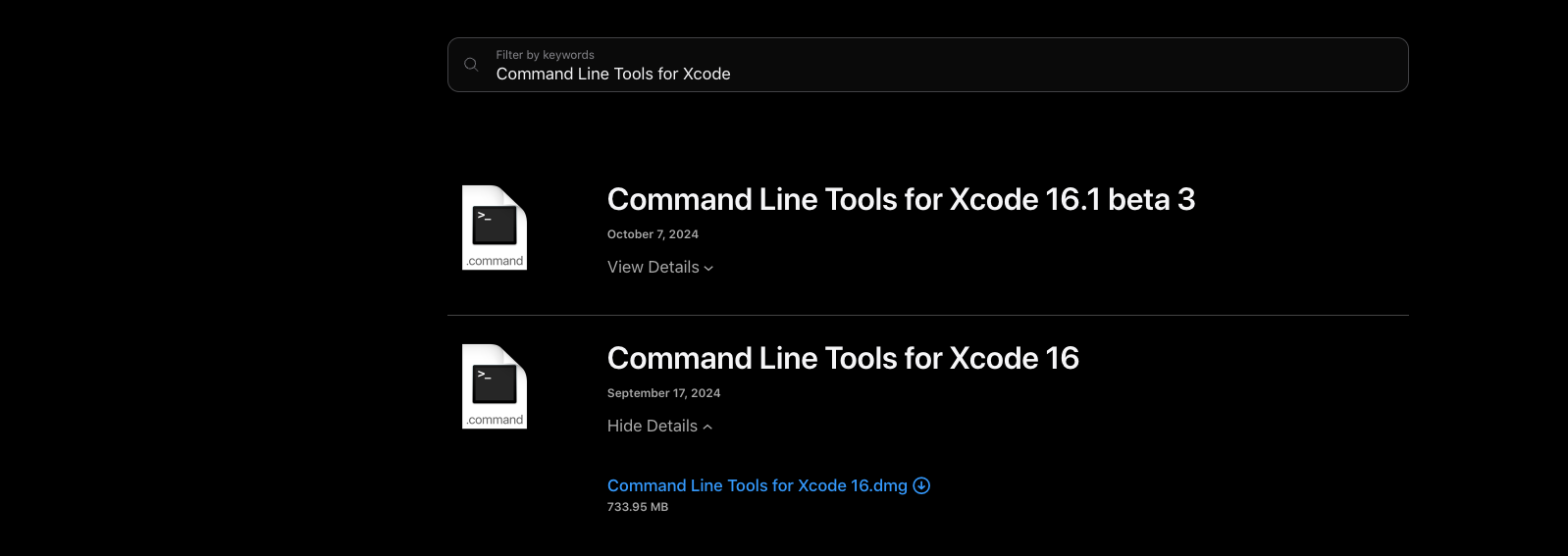Click the circled download arrow icon
The height and width of the screenshot is (556, 1568).
921,485
